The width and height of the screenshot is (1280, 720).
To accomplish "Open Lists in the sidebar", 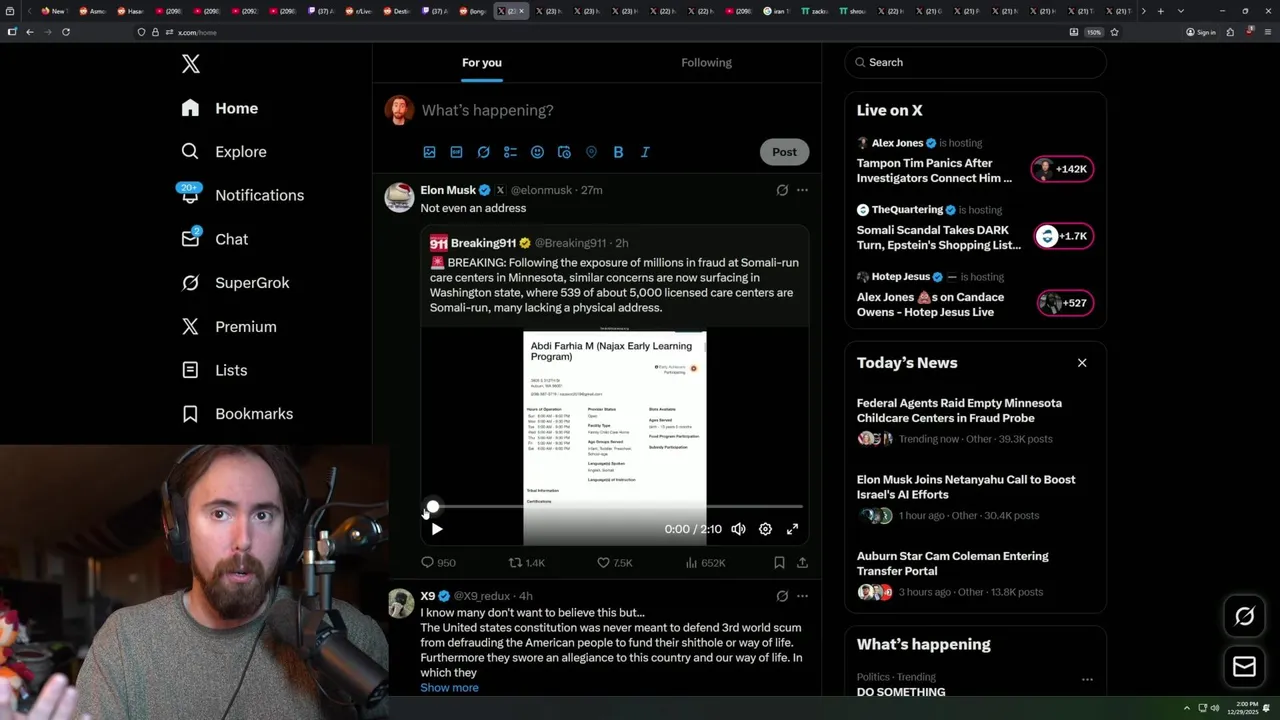I will pyautogui.click(x=214, y=370).
